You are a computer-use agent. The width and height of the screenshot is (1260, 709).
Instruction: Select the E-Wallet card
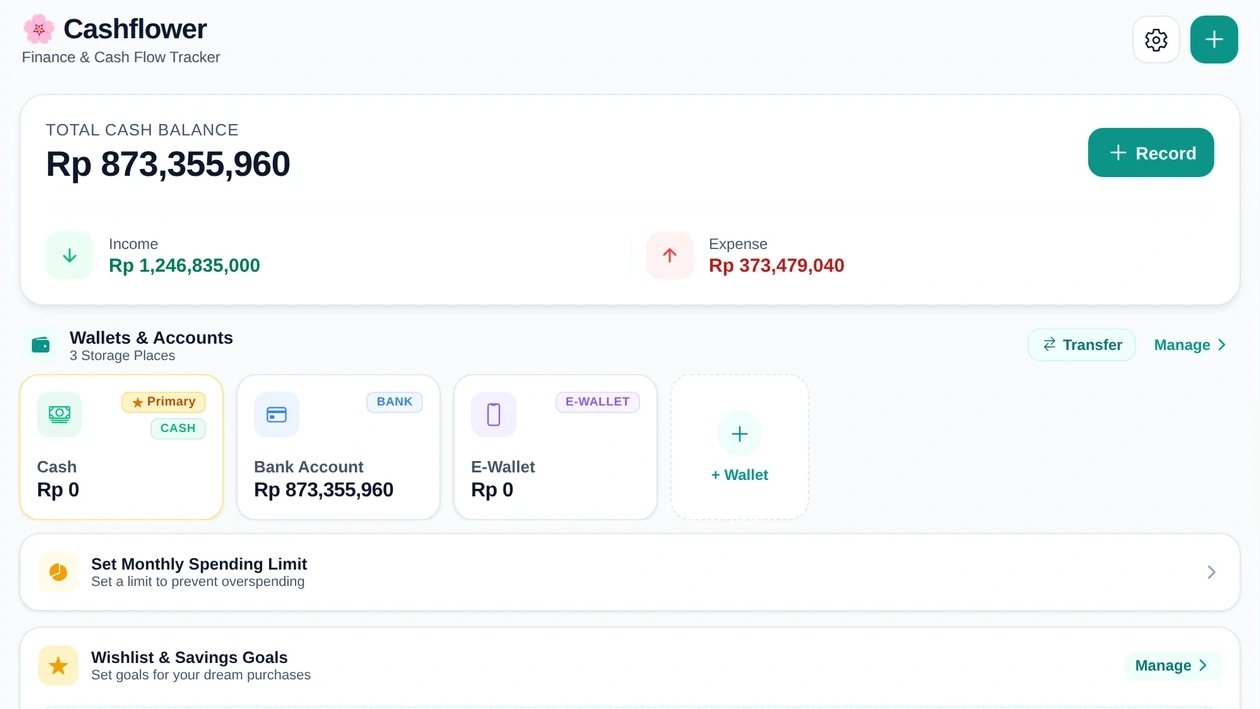555,447
